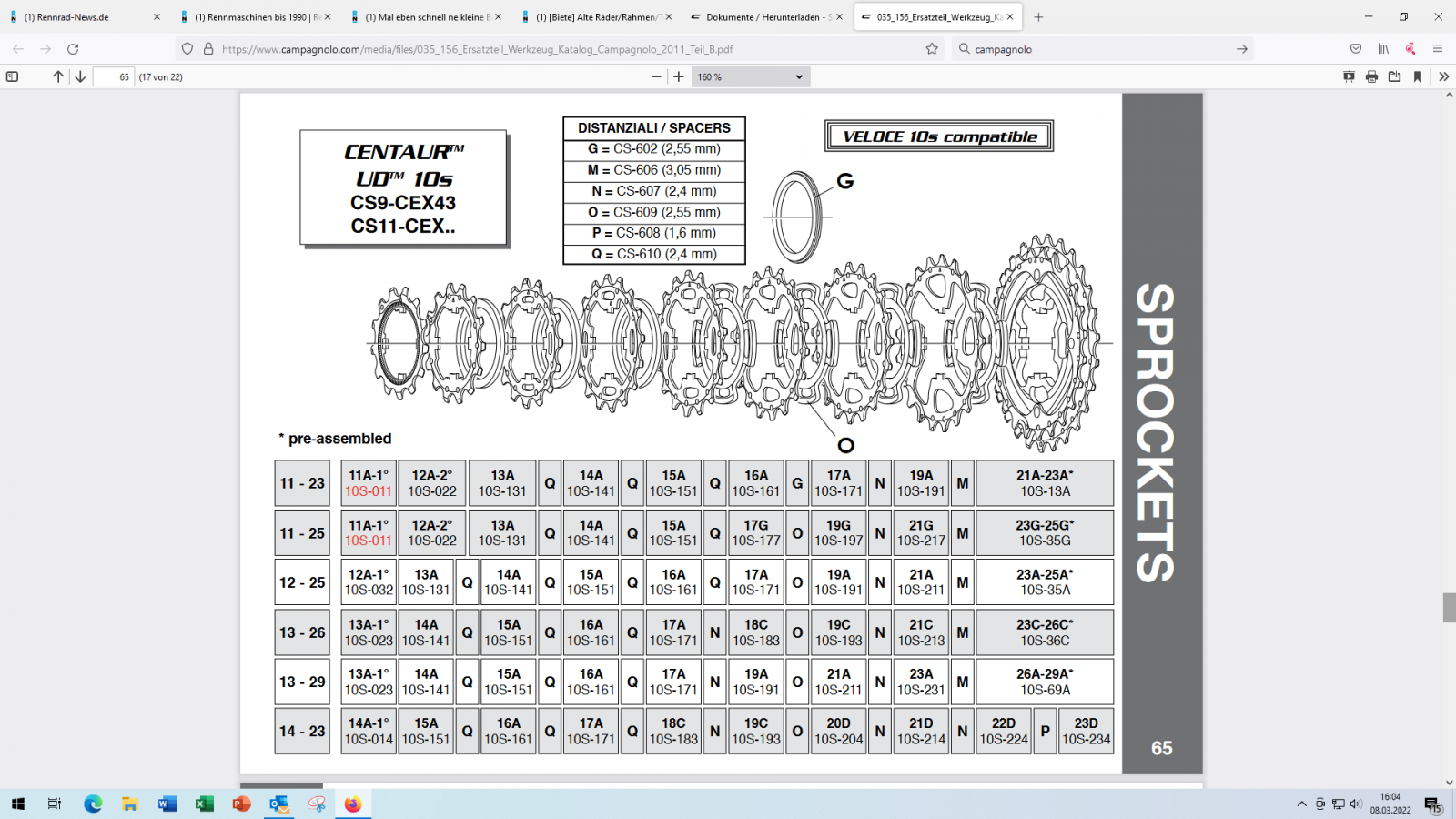Click 'G = CS-602 (2,55 mm)' spacer entry
The height and width of the screenshot is (819, 1456).
coord(654,148)
